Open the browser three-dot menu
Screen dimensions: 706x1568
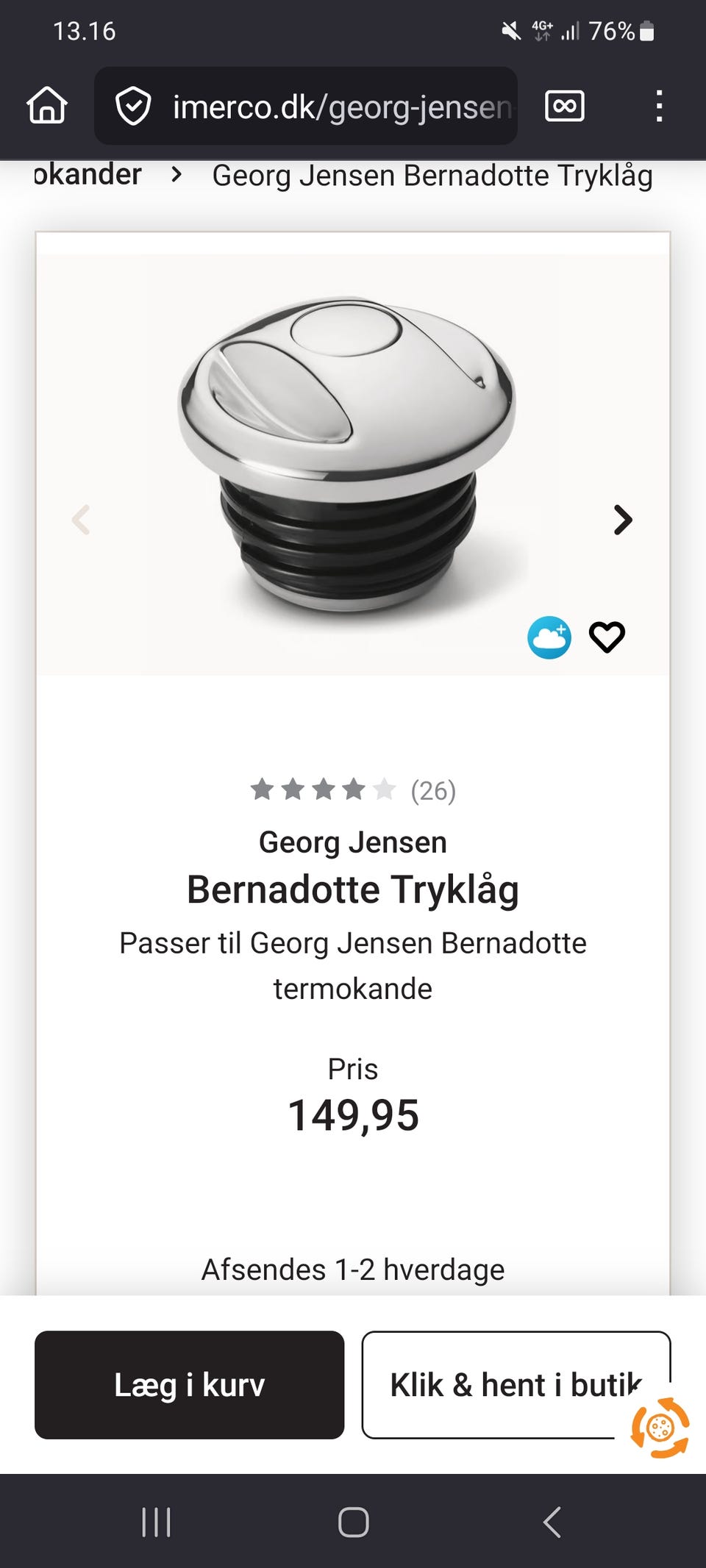(659, 106)
